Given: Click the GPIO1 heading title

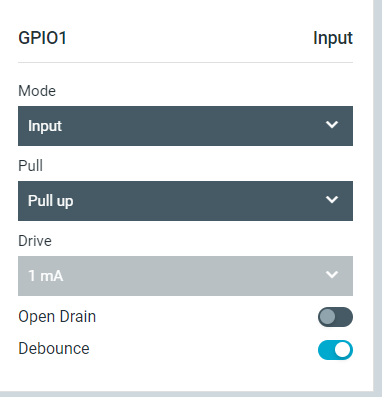Looking at the screenshot, I should pyautogui.click(x=43, y=38).
